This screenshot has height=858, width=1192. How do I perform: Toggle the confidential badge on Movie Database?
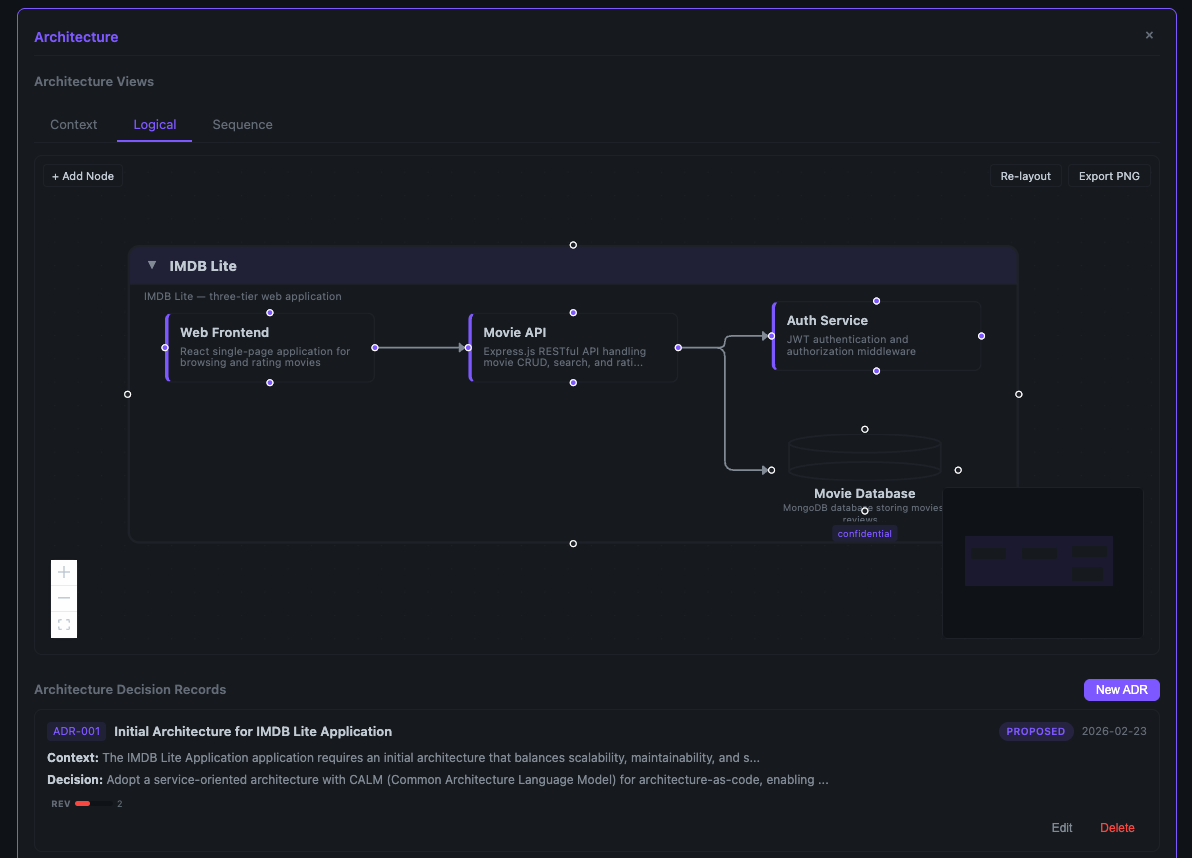coord(864,533)
